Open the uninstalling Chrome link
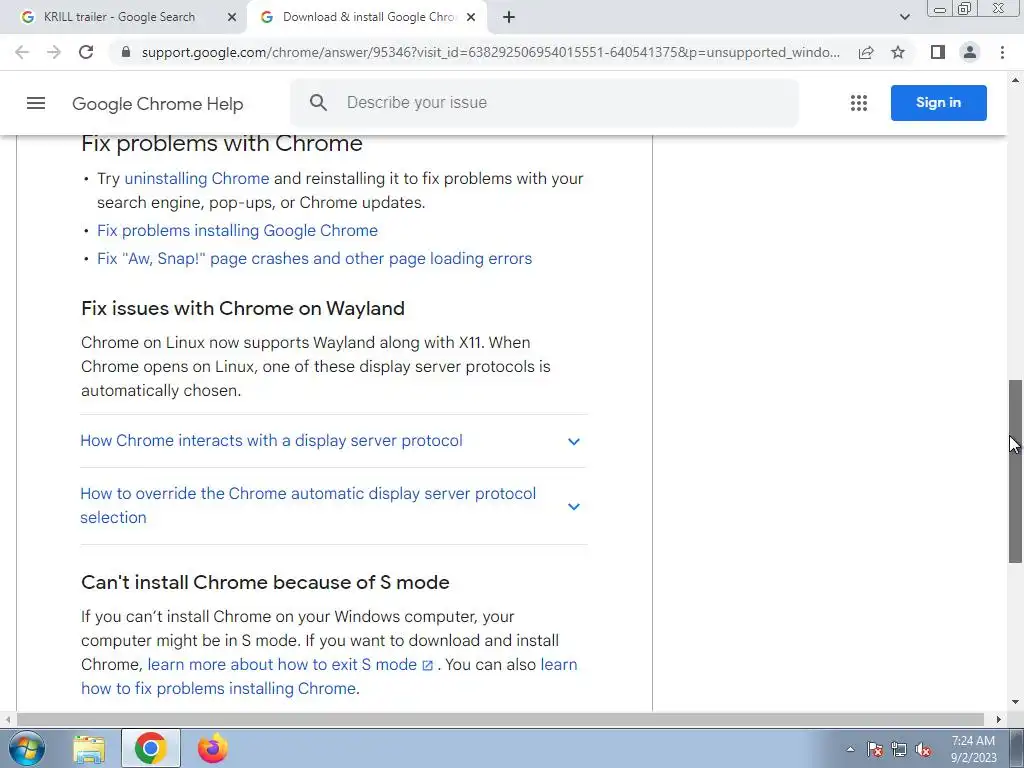This screenshot has height=768, width=1024. coord(197,178)
